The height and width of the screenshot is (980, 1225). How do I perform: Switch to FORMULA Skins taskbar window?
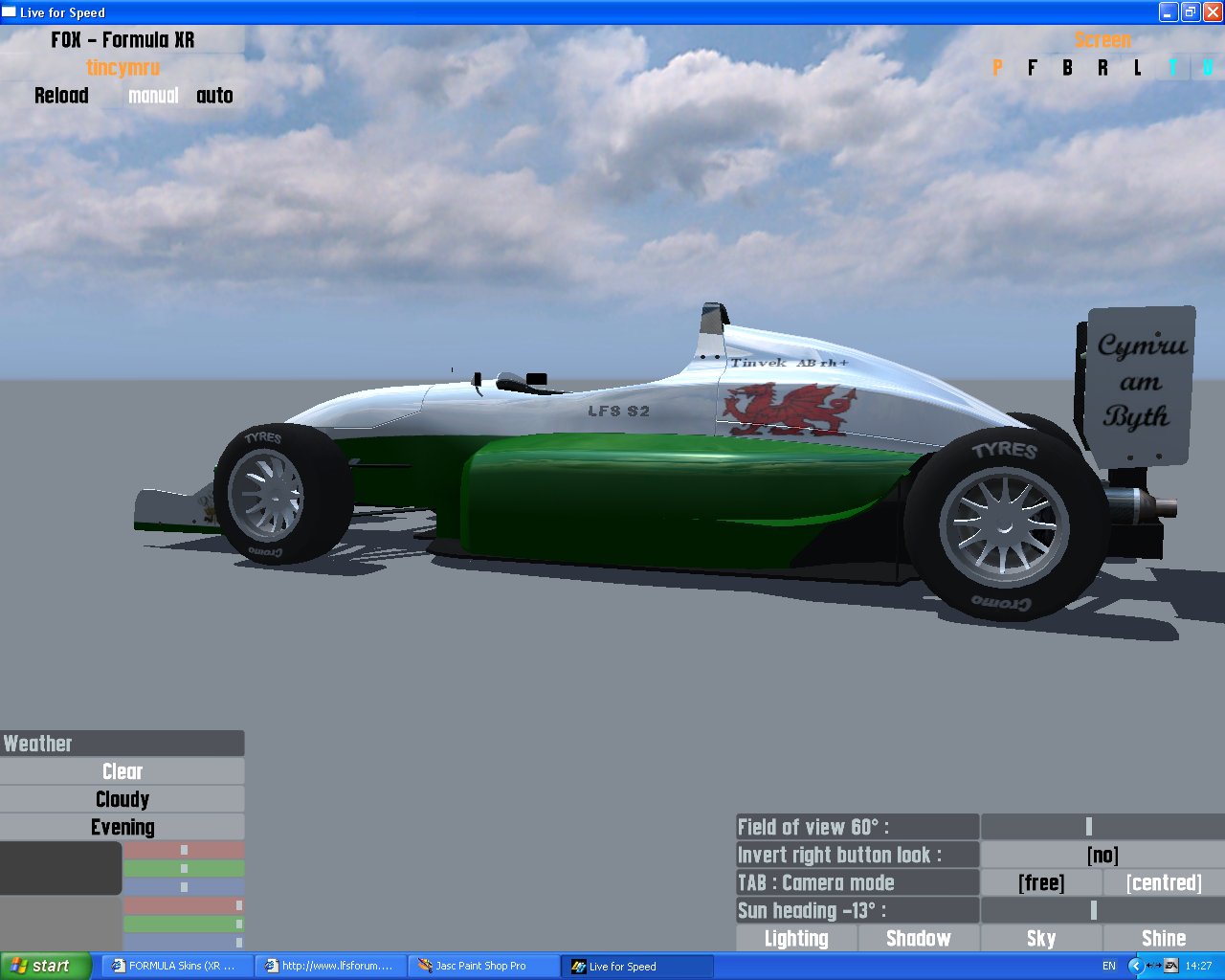(177, 966)
